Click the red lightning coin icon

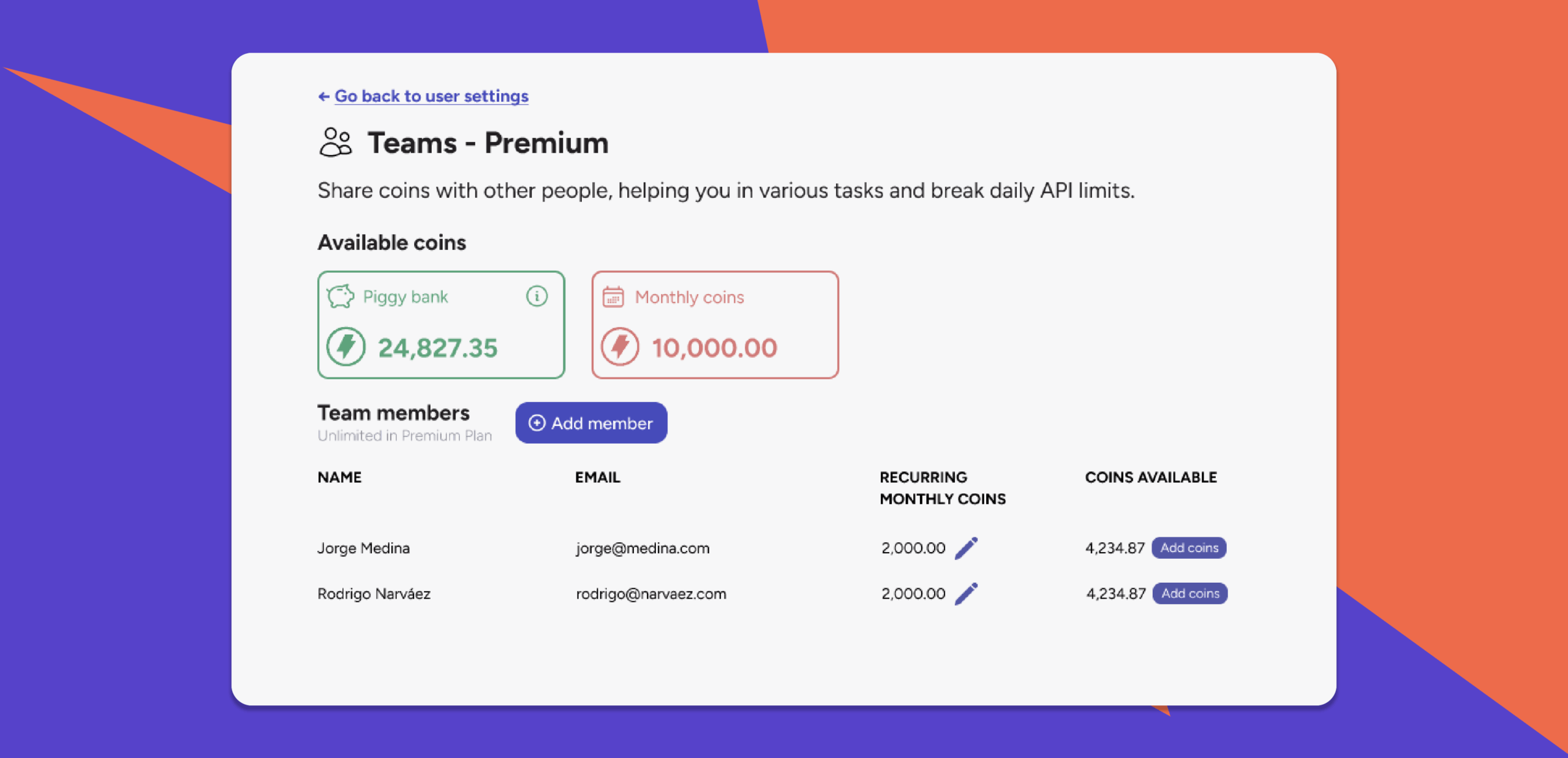[620, 347]
